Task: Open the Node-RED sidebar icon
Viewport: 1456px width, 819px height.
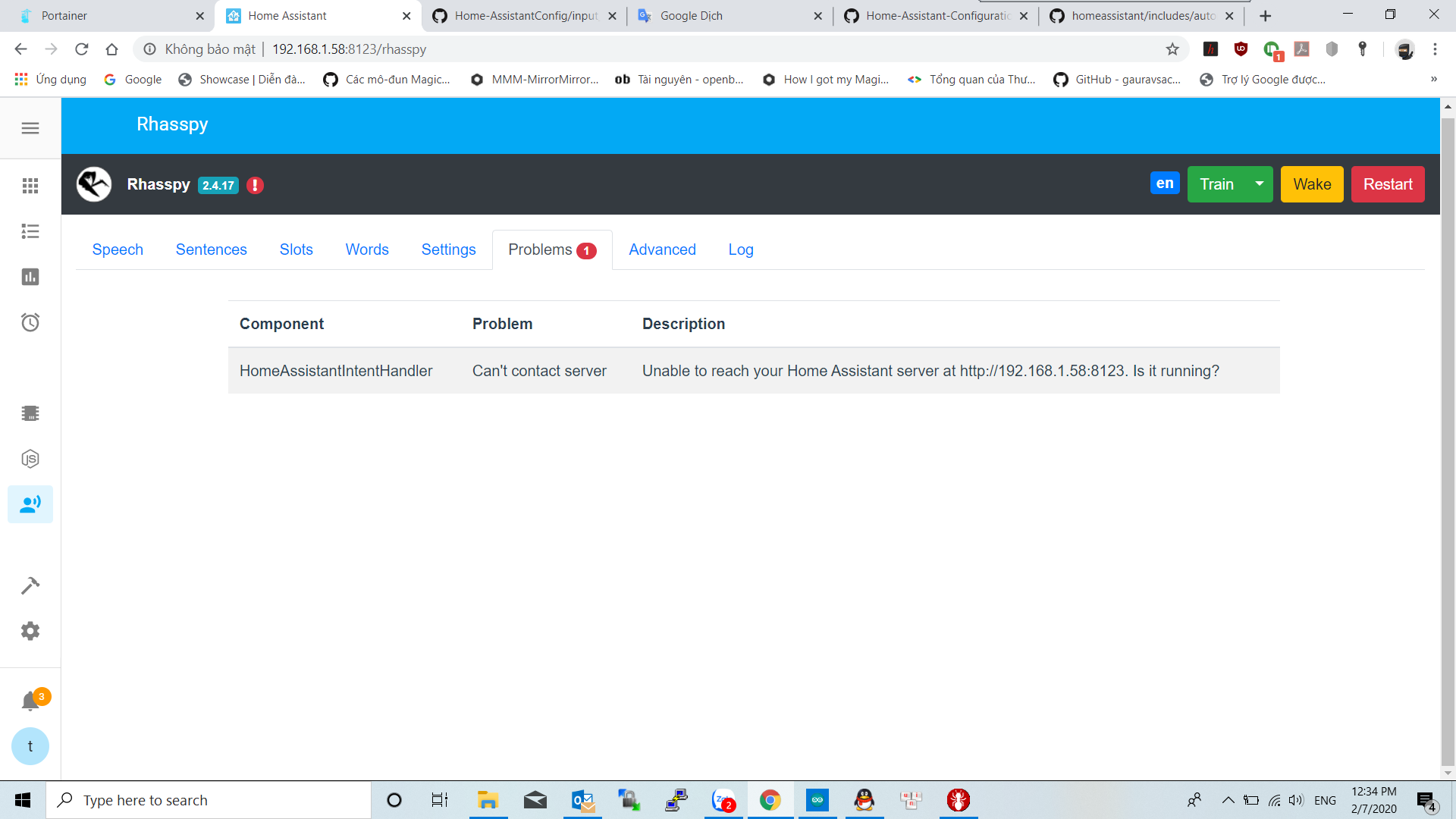Action: [x=30, y=458]
